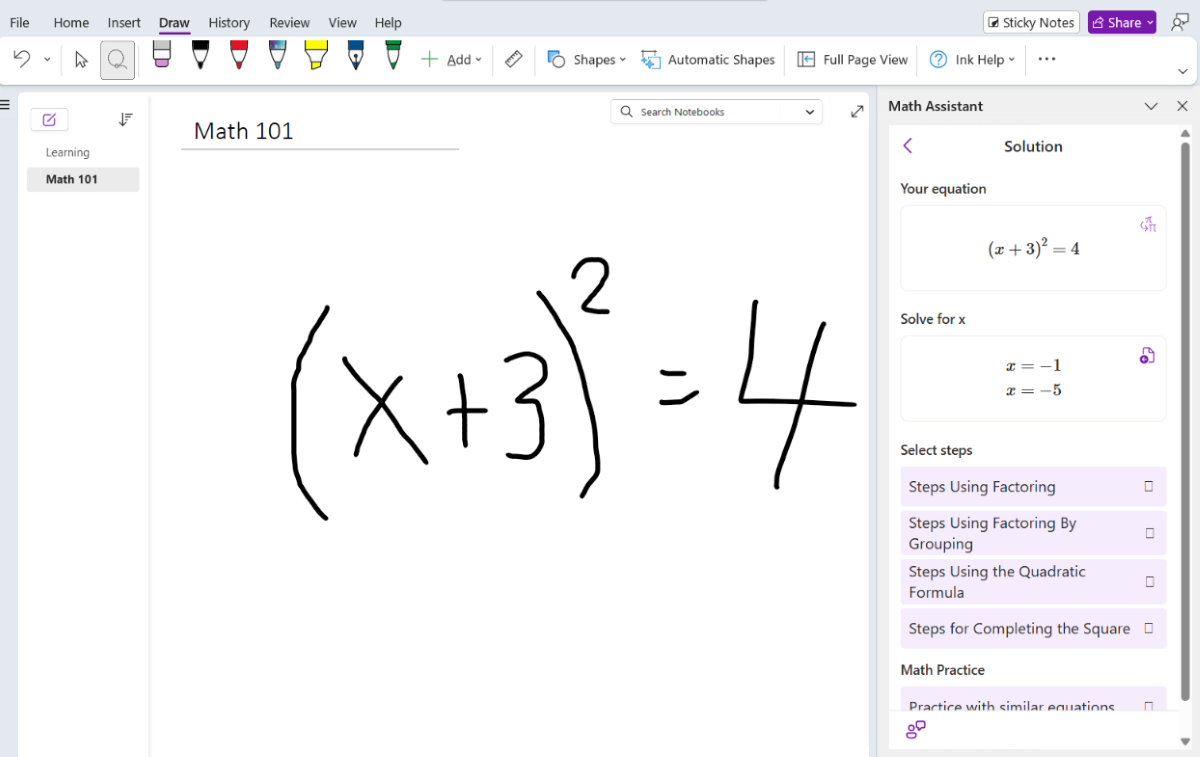Pick the blue fountain pen

click(355, 55)
